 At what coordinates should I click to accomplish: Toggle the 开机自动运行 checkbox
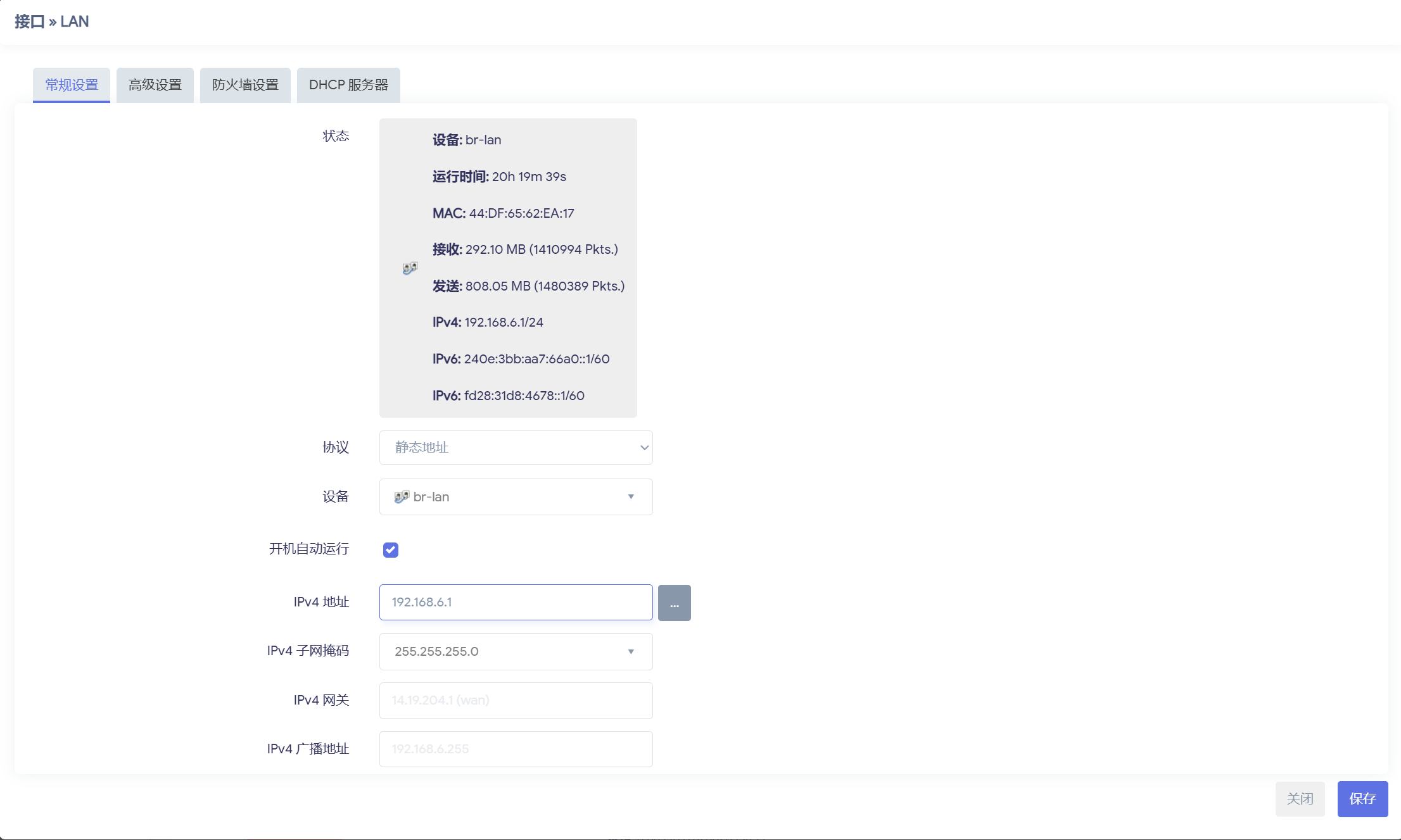[x=391, y=549]
